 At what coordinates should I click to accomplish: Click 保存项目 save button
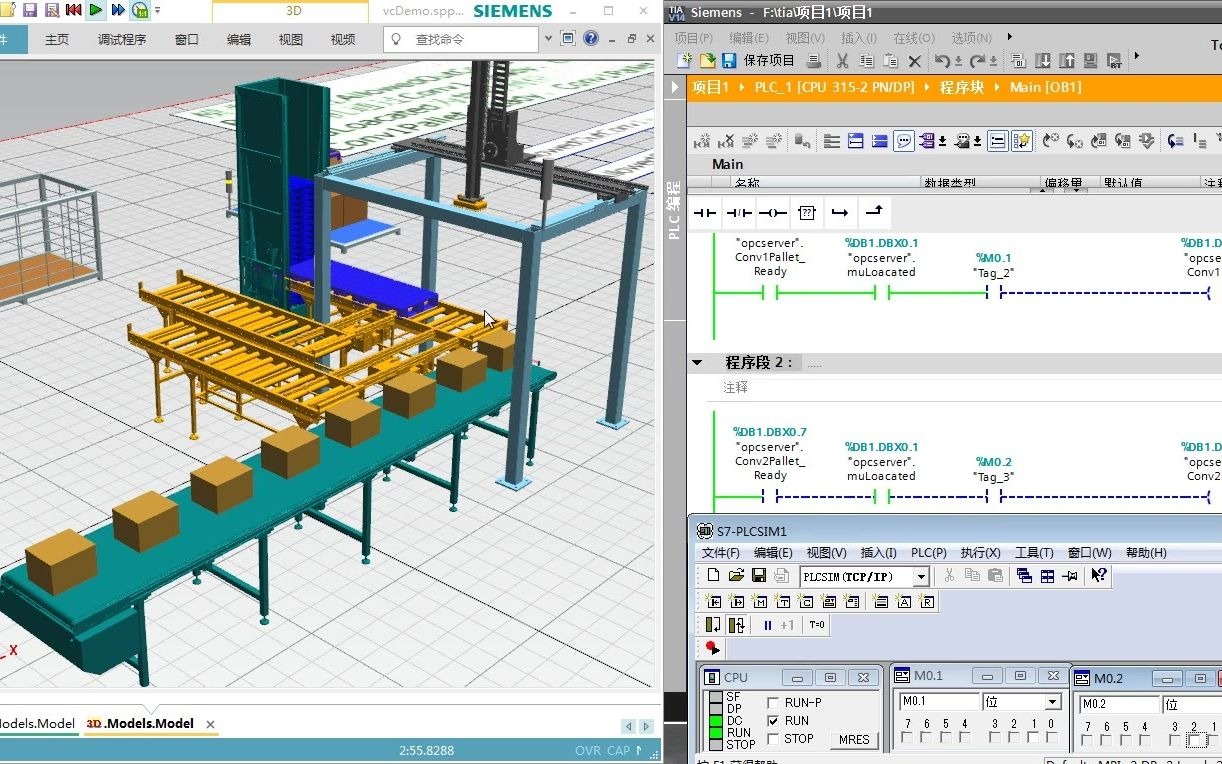pyautogui.click(x=759, y=61)
